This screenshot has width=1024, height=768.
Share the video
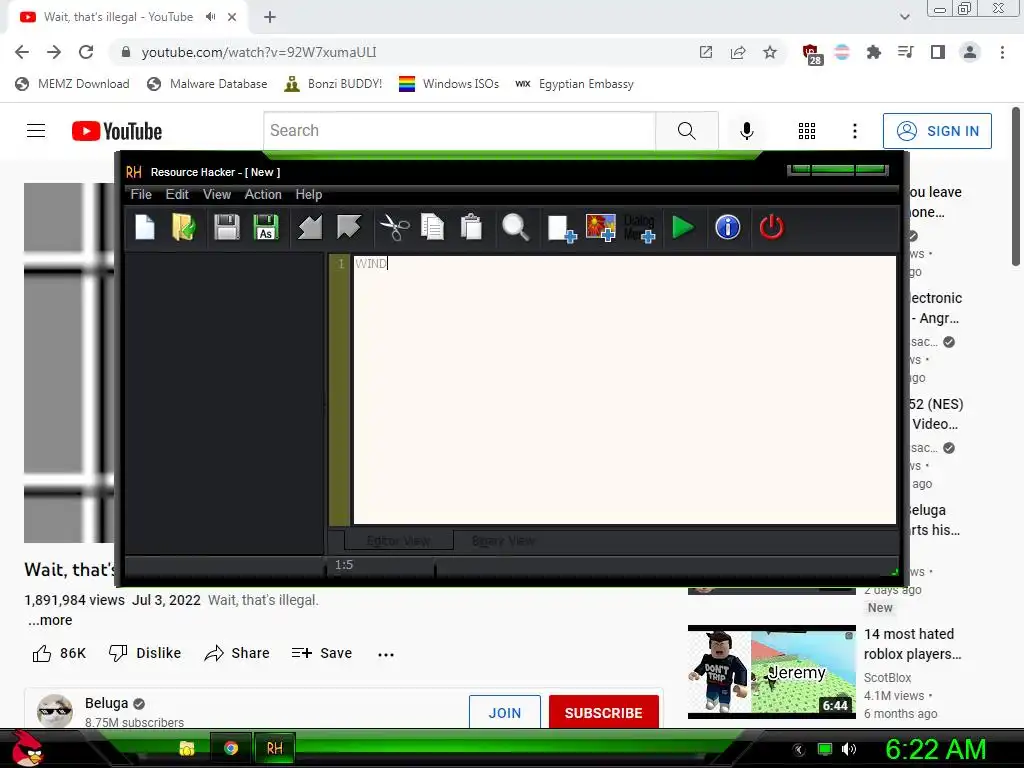(236, 653)
